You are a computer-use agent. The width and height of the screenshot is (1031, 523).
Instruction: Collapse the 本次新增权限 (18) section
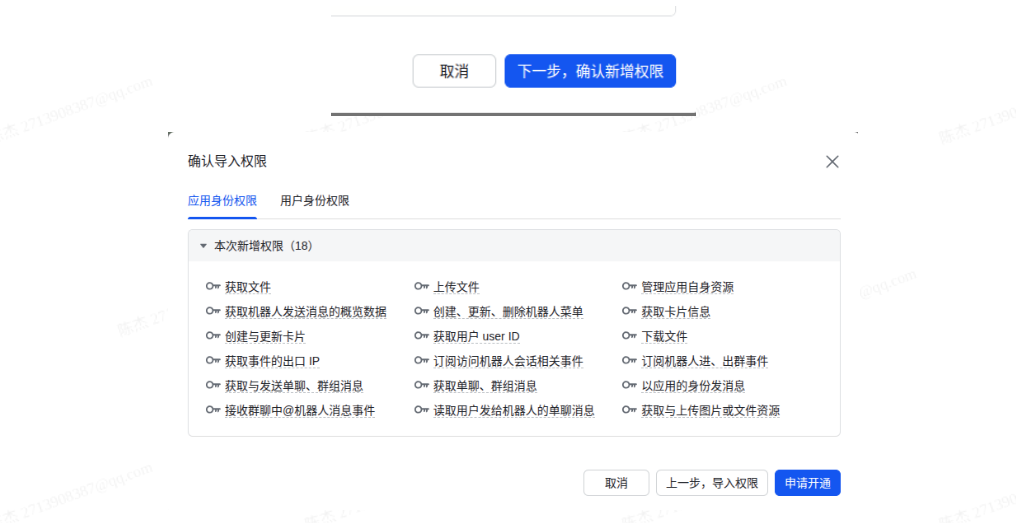[203, 246]
